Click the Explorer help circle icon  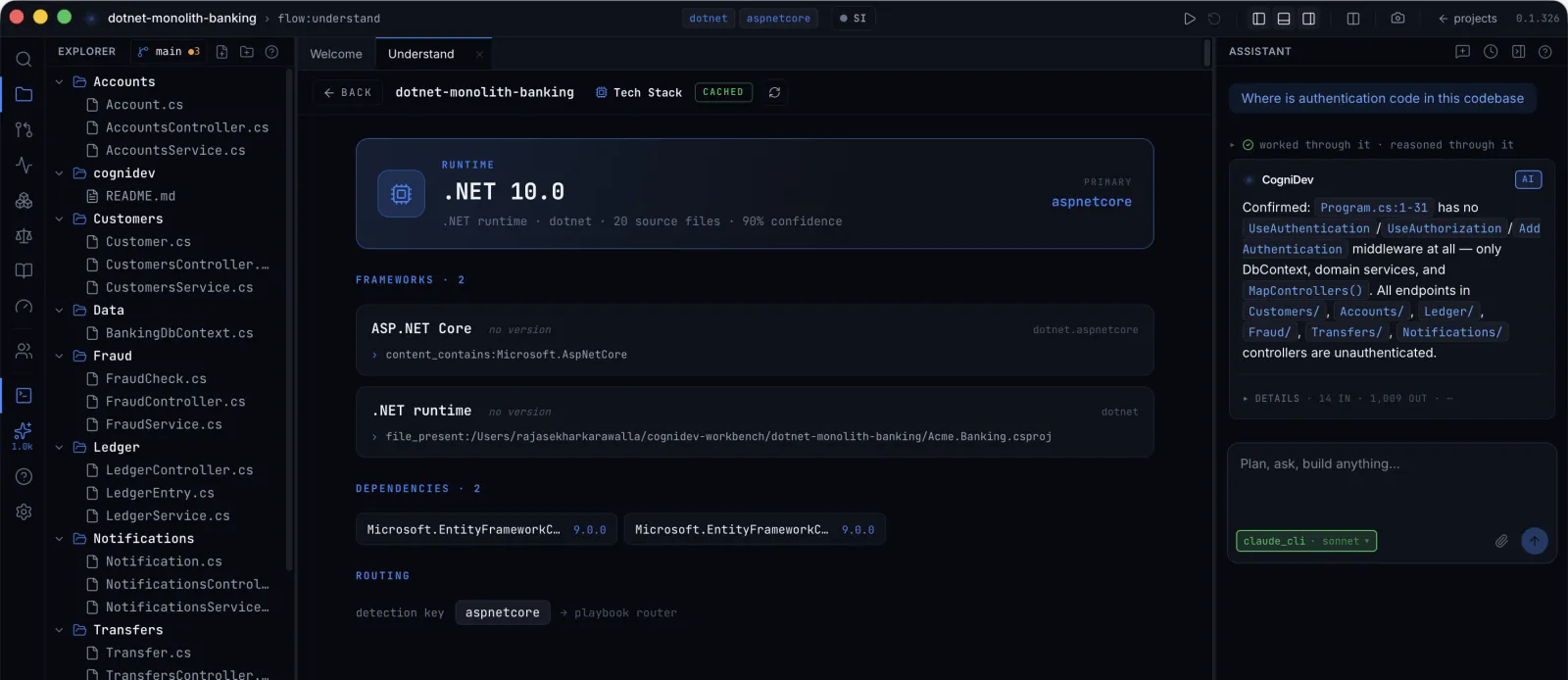[x=272, y=52]
